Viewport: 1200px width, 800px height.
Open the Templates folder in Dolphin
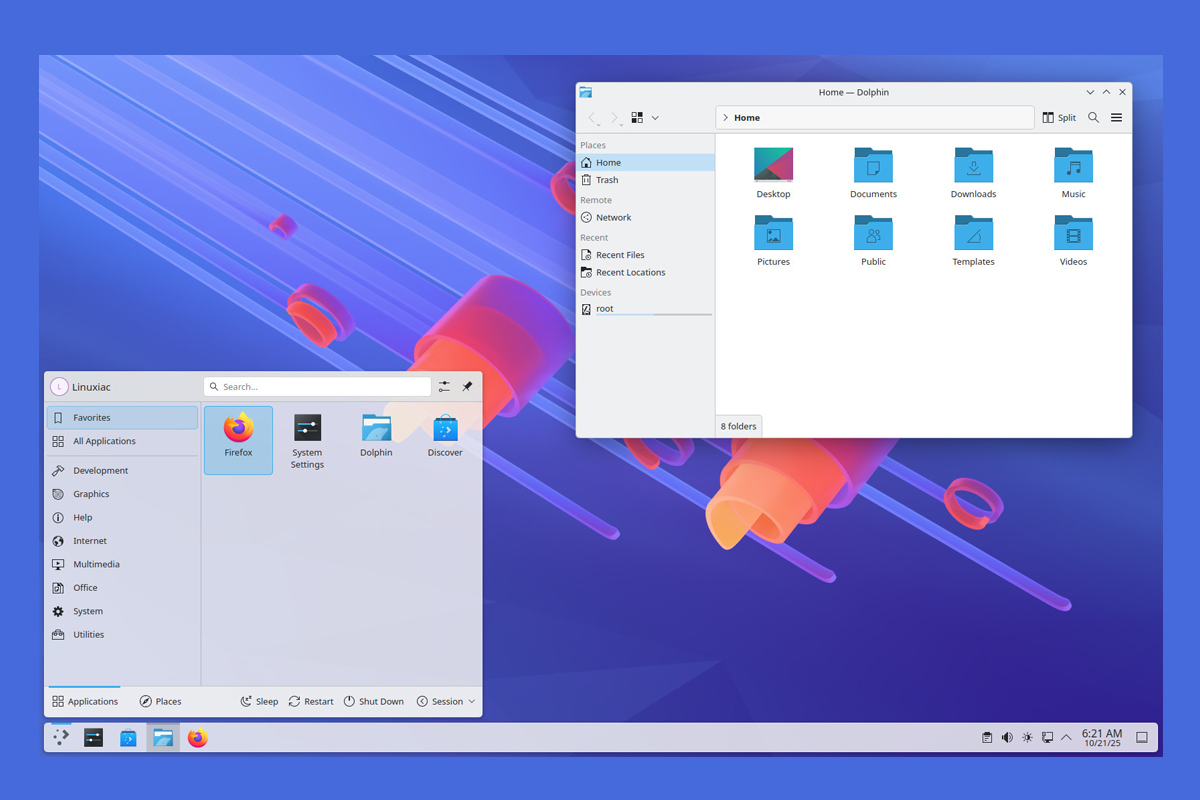tap(973, 241)
